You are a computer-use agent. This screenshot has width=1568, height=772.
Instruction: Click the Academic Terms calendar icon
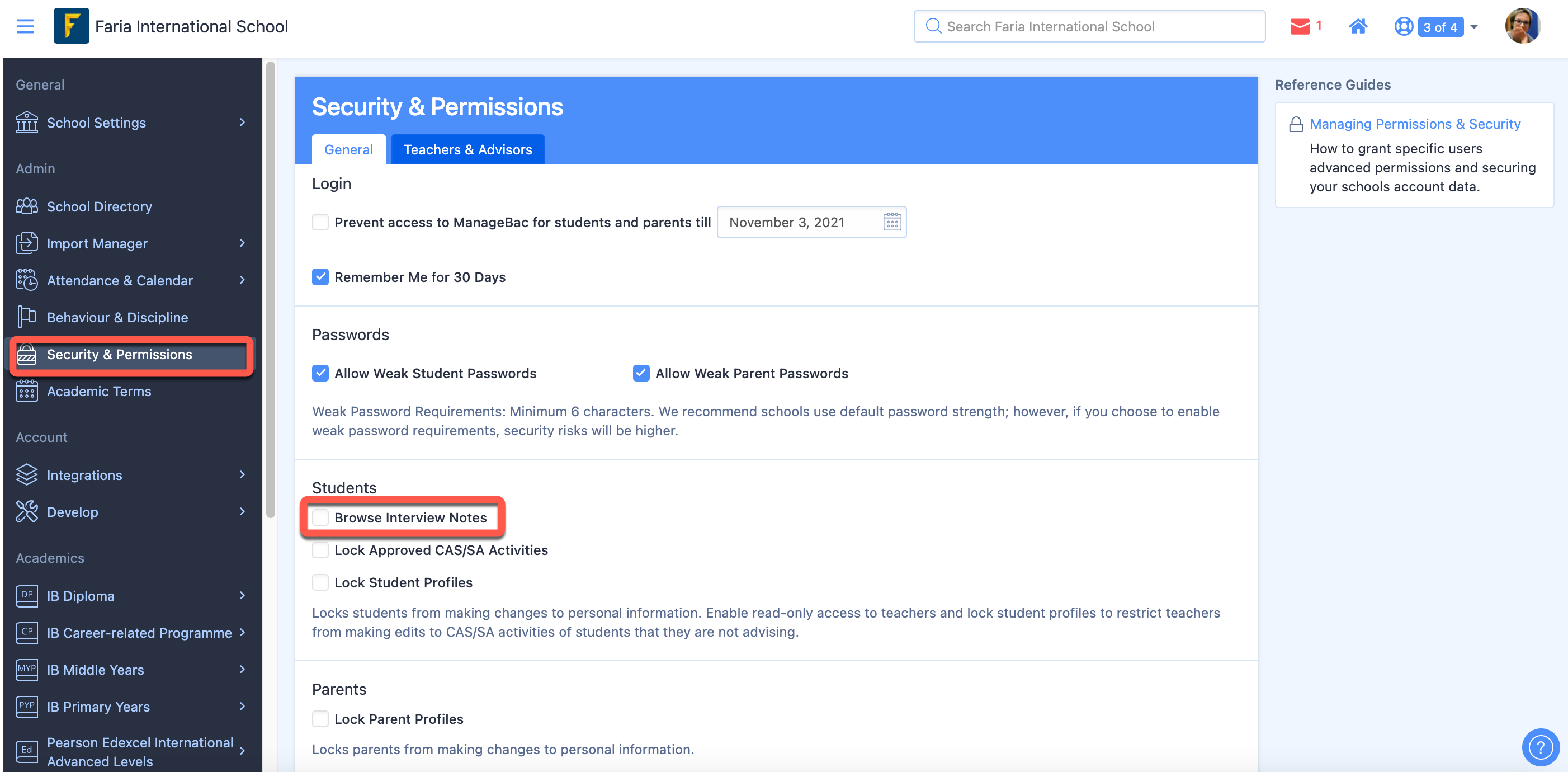coord(26,391)
